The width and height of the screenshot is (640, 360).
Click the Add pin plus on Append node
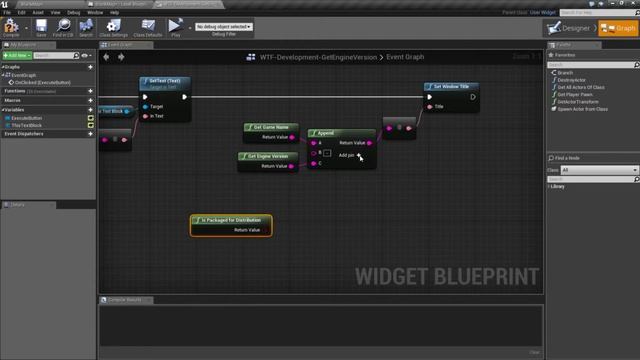(x=359, y=155)
